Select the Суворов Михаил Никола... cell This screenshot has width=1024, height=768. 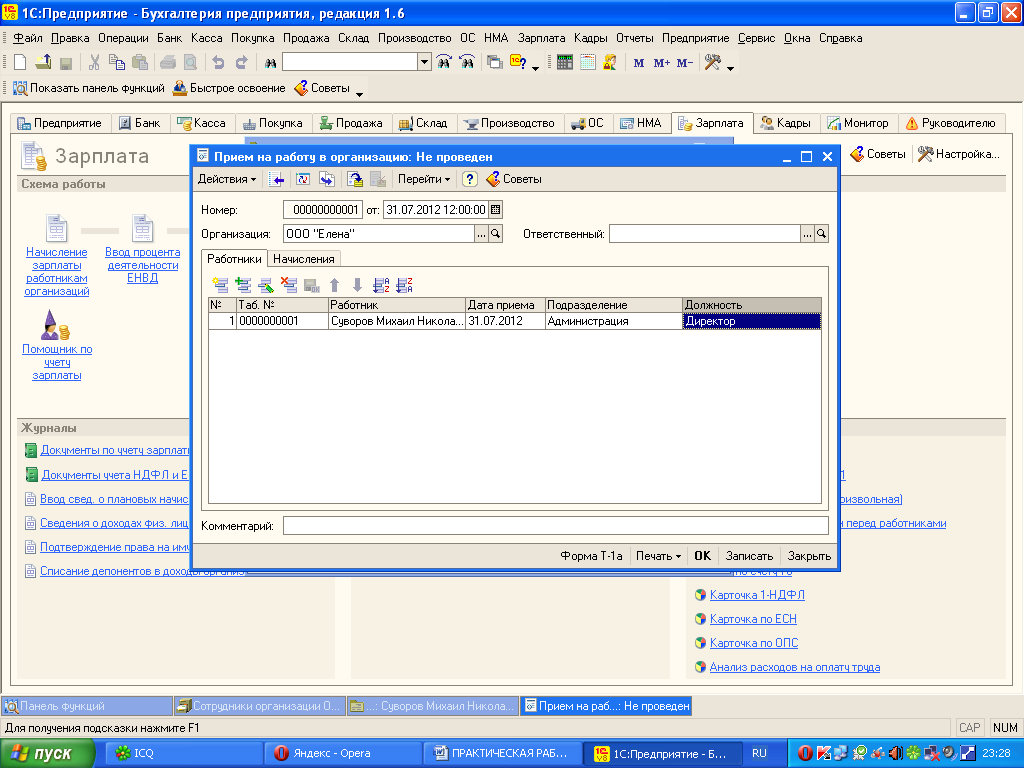(397, 321)
